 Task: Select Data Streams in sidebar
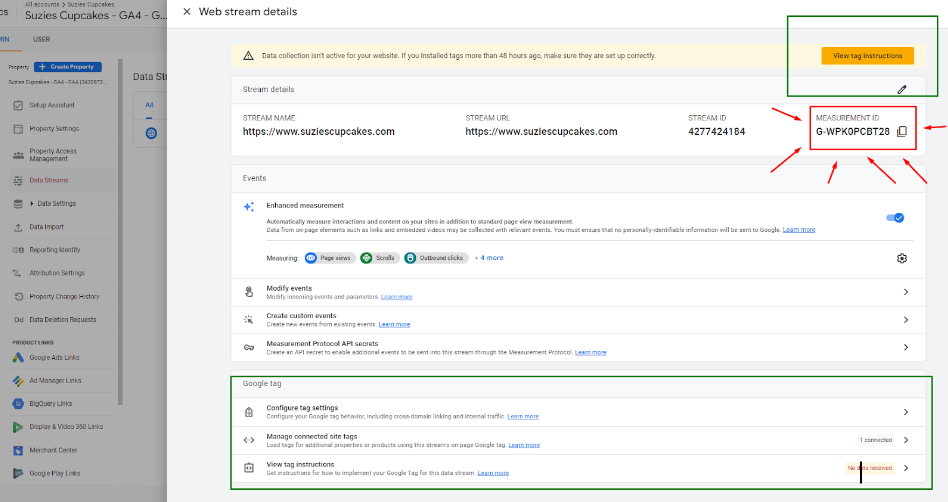click(x=49, y=180)
